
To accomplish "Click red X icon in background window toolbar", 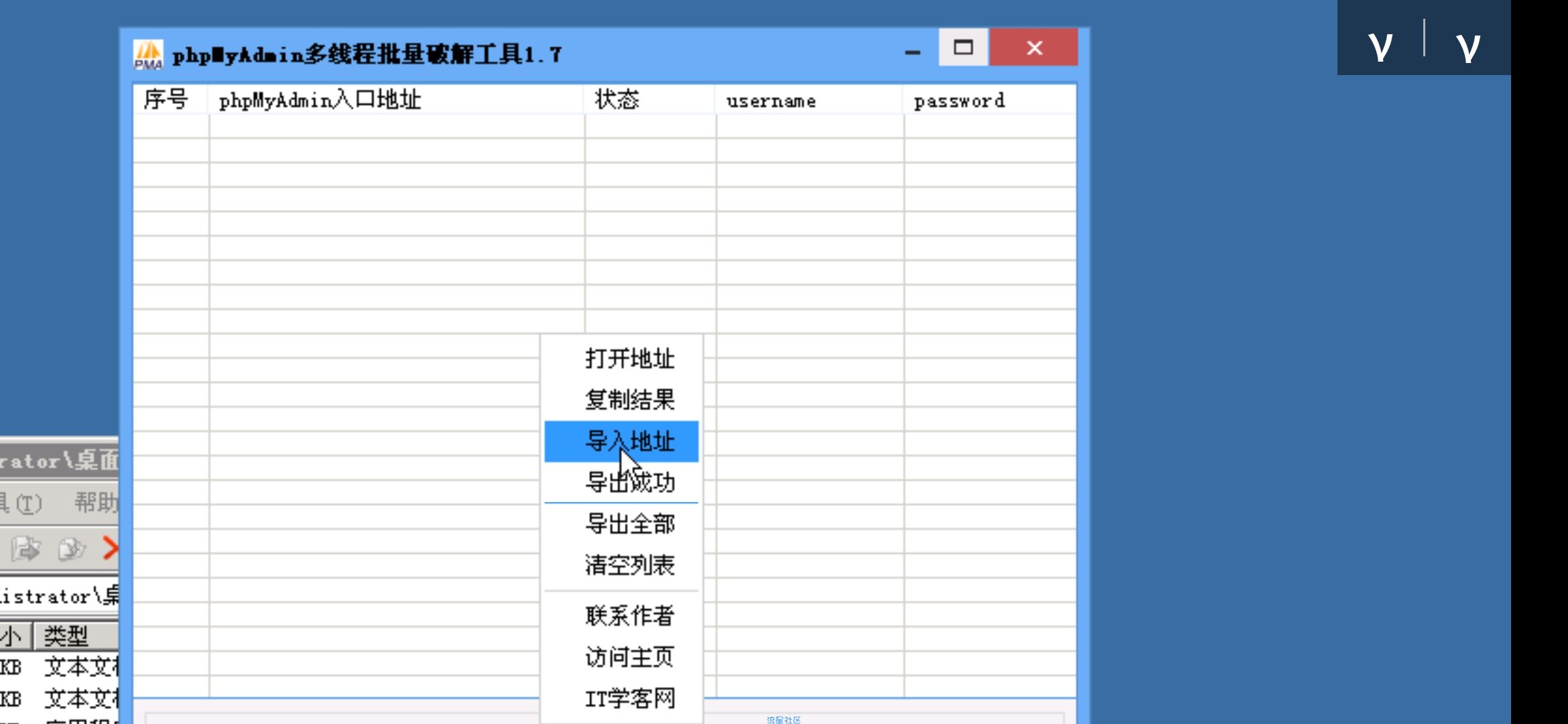I will point(111,548).
